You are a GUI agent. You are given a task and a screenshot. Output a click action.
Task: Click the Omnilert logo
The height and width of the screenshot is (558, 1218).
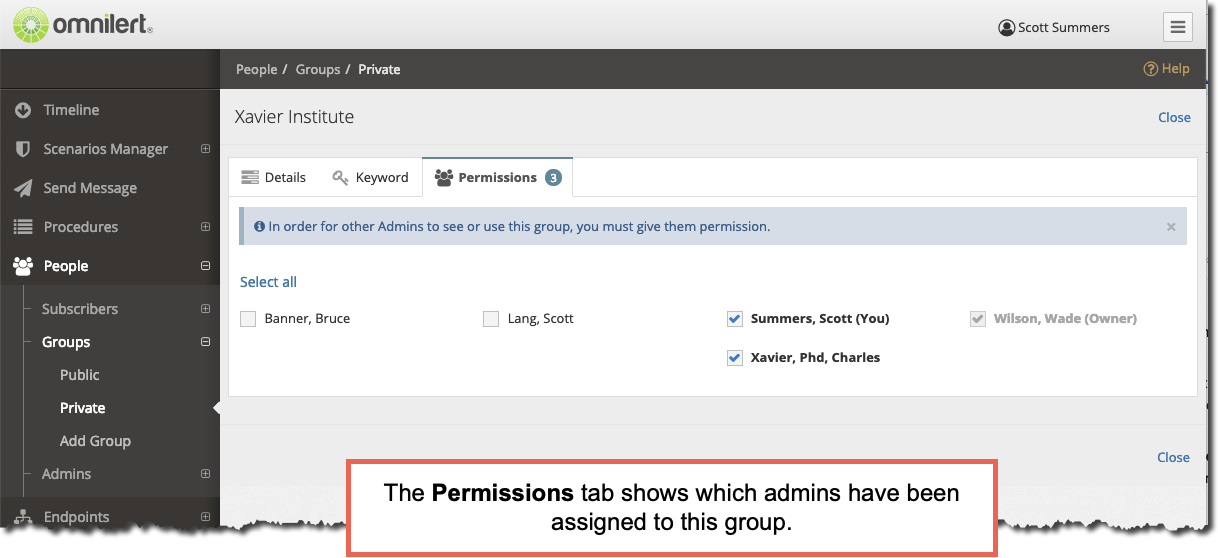click(x=82, y=24)
